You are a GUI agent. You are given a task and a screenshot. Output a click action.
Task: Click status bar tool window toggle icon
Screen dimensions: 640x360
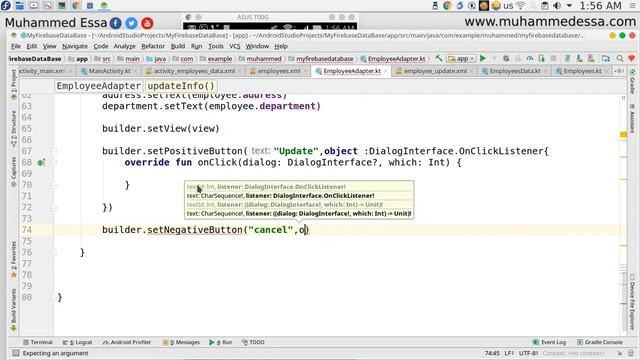(16, 353)
